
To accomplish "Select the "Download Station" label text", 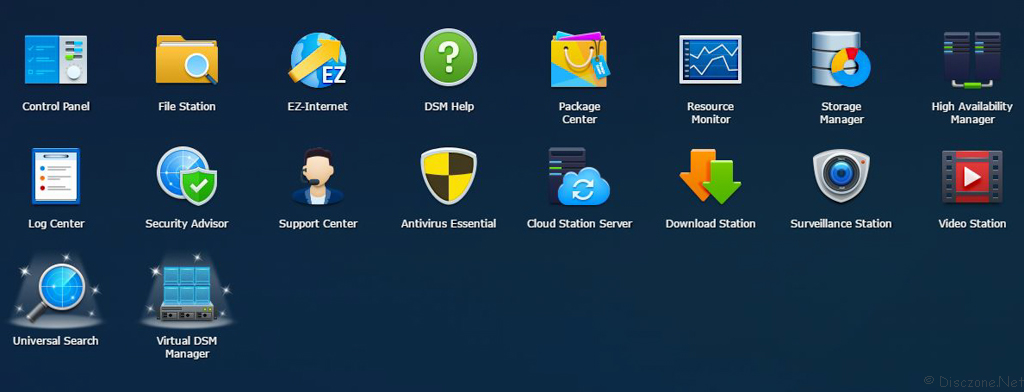I will click(x=711, y=223).
